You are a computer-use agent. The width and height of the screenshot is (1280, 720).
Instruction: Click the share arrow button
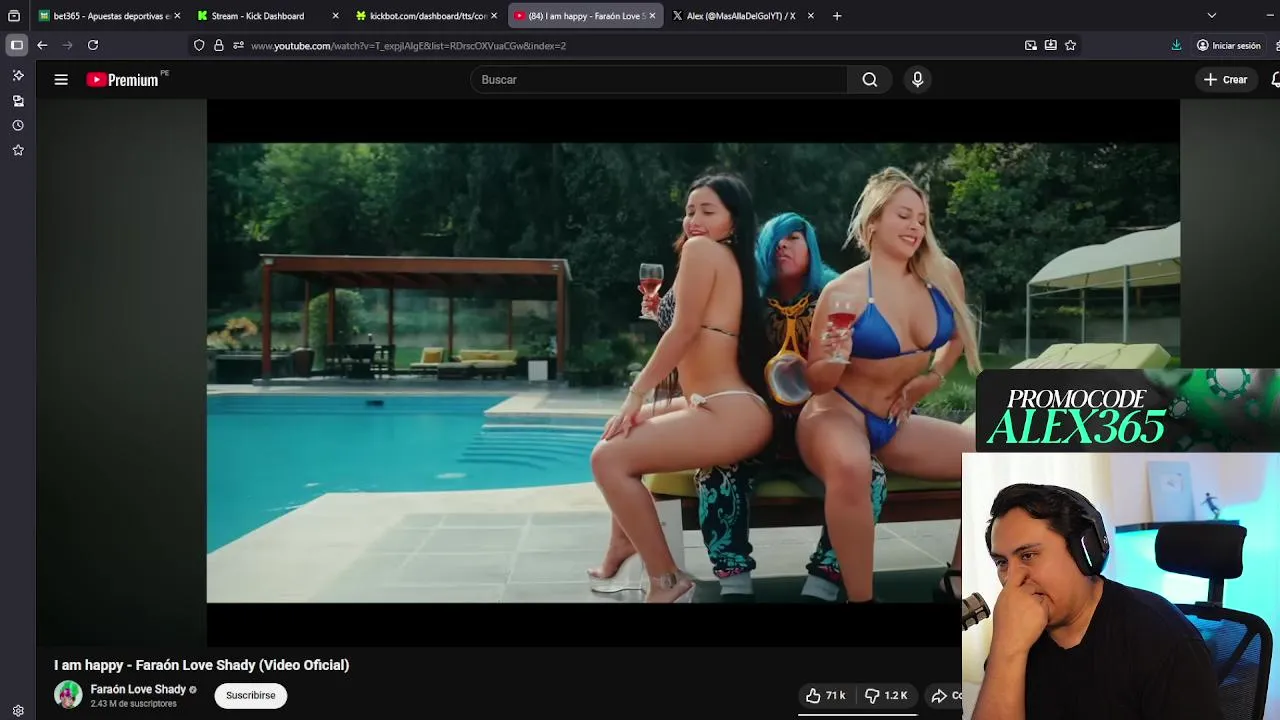click(943, 695)
